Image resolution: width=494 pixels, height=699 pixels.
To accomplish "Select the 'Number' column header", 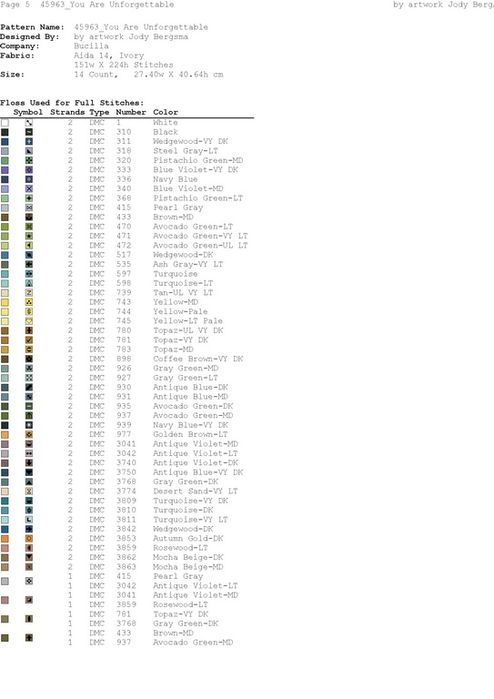I will 131,112.
